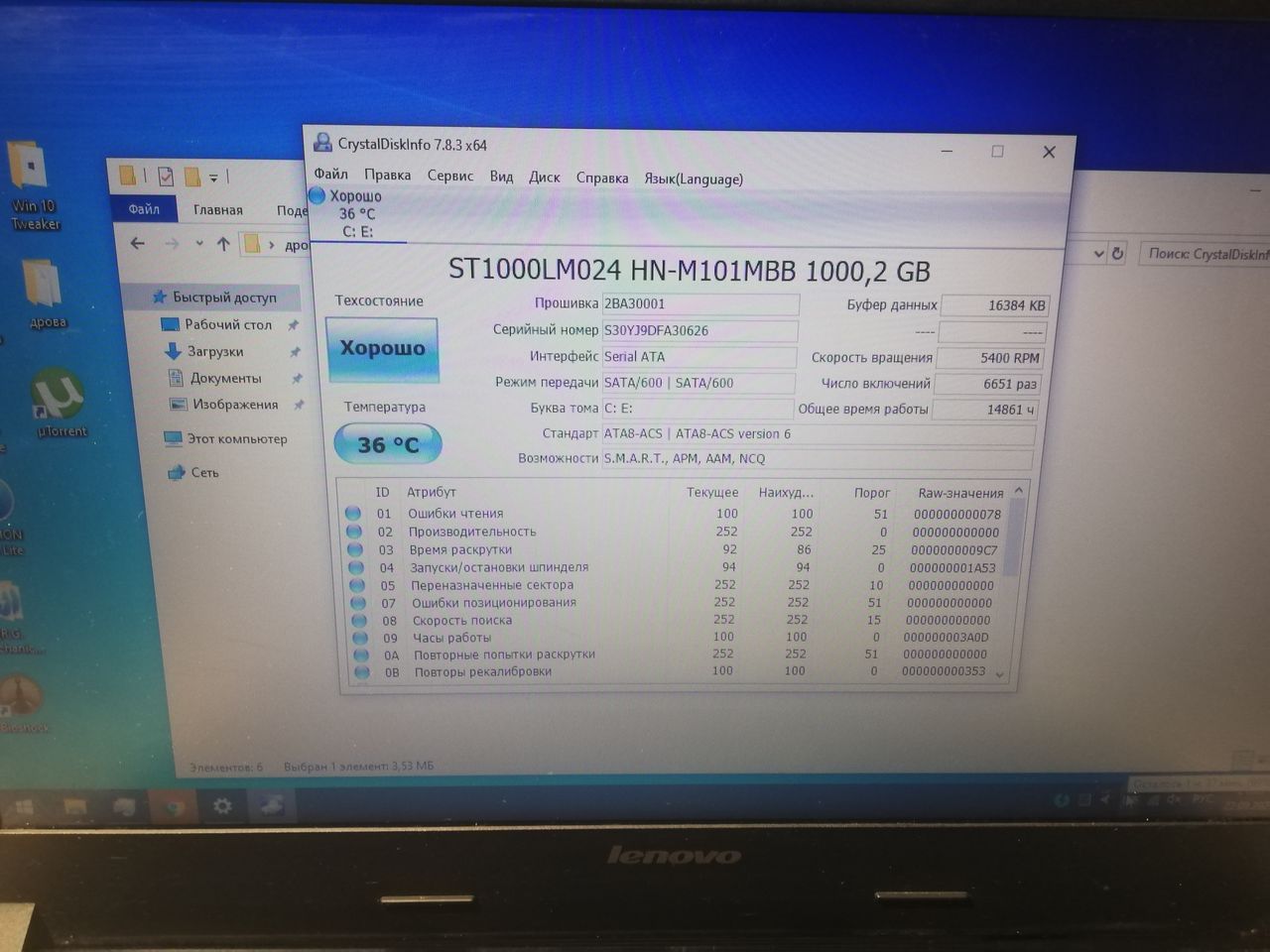Click status icon for Повторы рекалибровки row
This screenshot has width=1270, height=952.
tap(361, 671)
